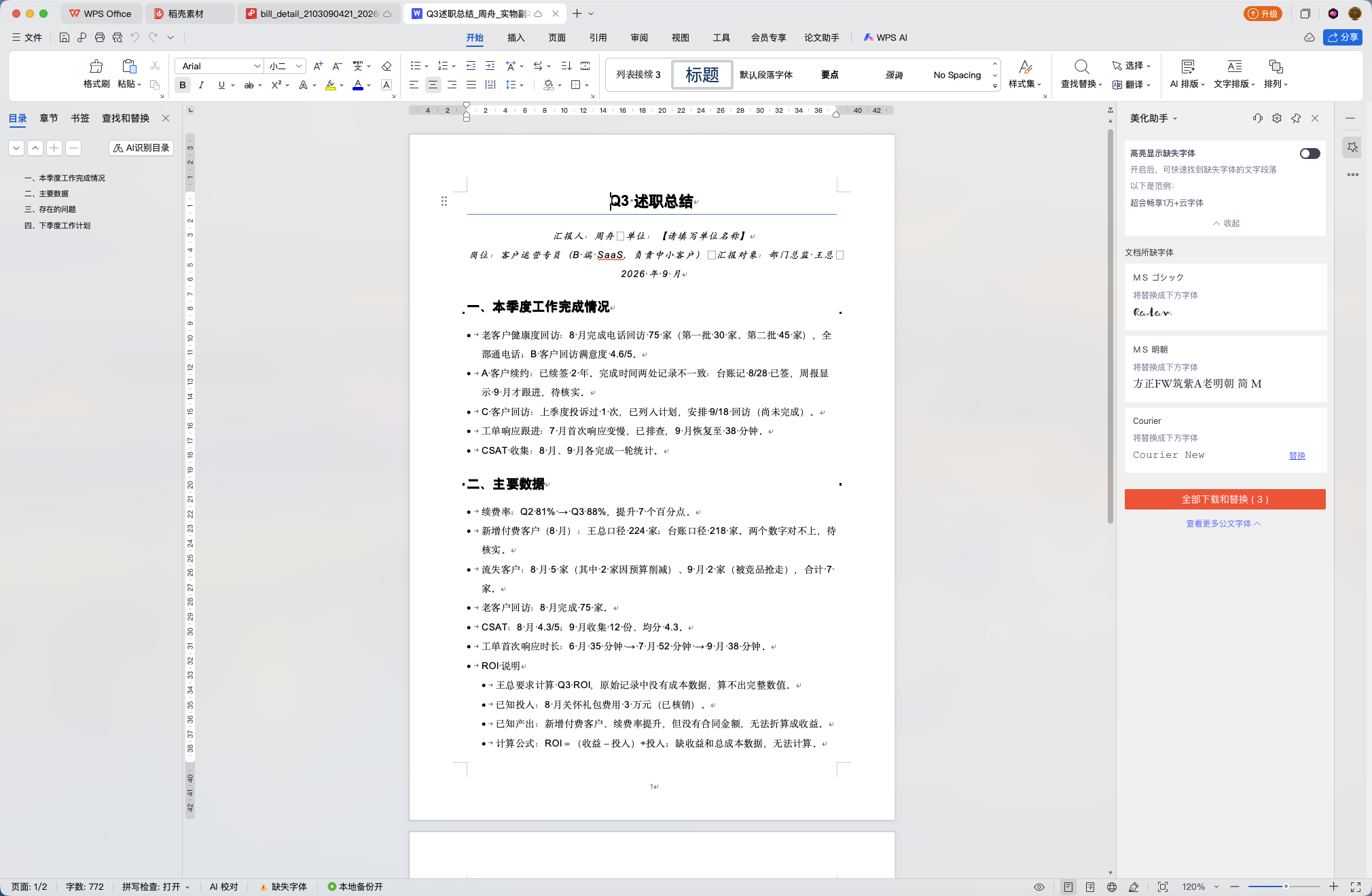Open the underline style dropdown arrow

[x=233, y=85]
